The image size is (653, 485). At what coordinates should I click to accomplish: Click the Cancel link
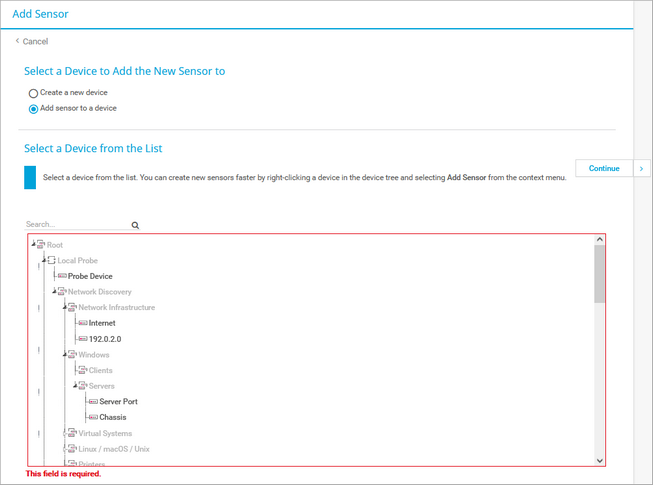pos(35,42)
